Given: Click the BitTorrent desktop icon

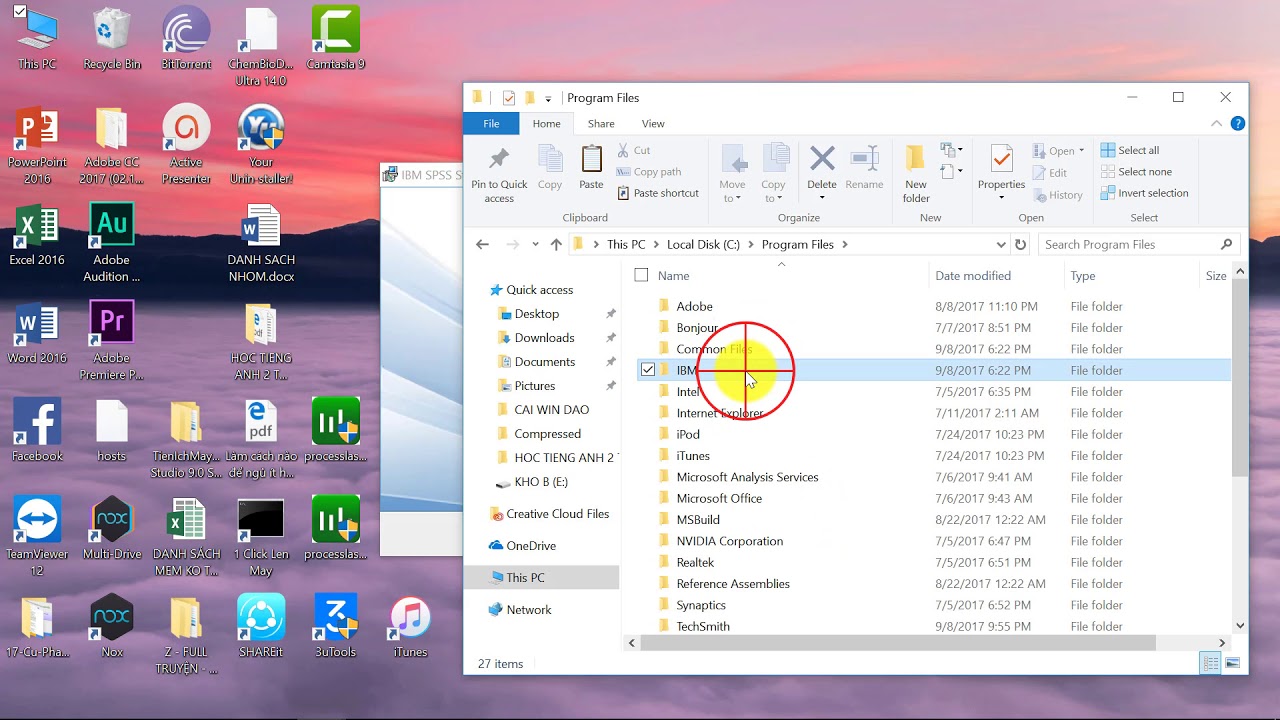Looking at the screenshot, I should 186,39.
